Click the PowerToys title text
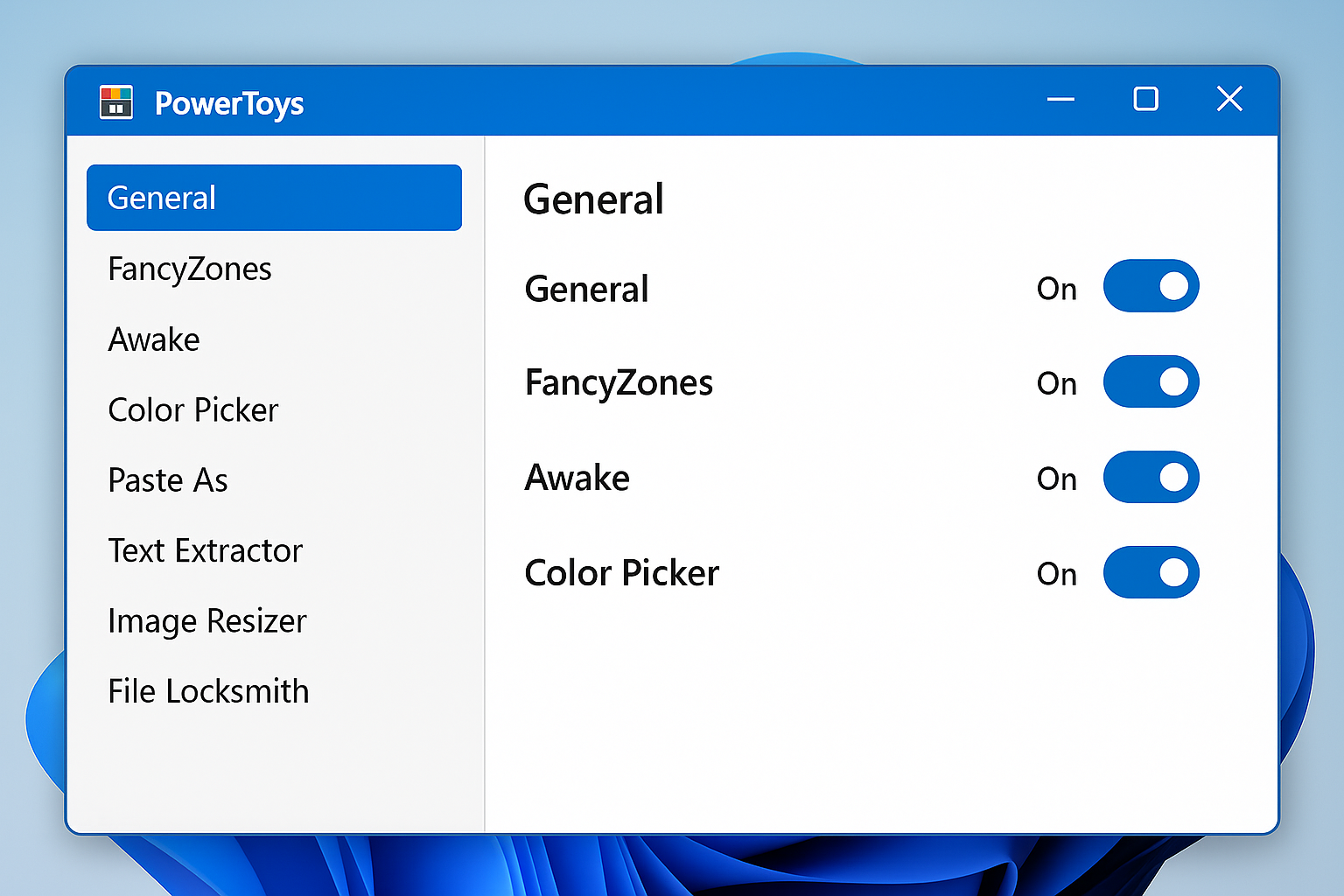 (x=229, y=103)
